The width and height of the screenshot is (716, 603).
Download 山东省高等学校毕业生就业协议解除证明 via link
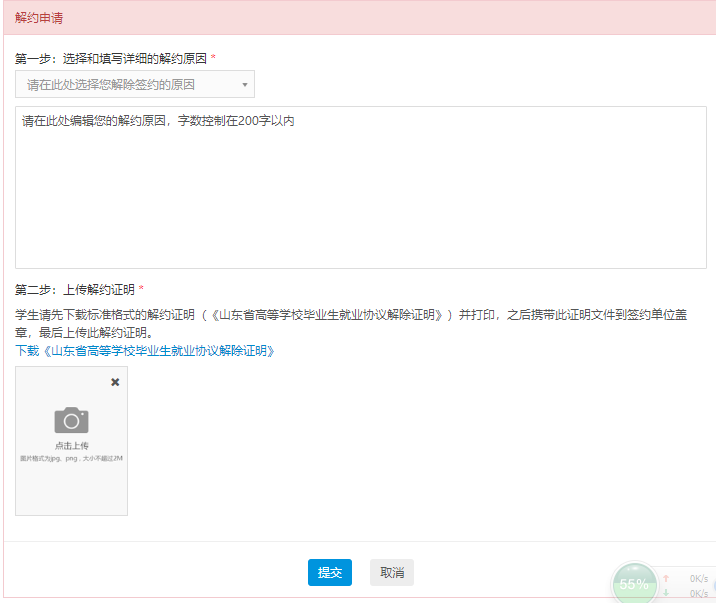click(x=145, y=351)
